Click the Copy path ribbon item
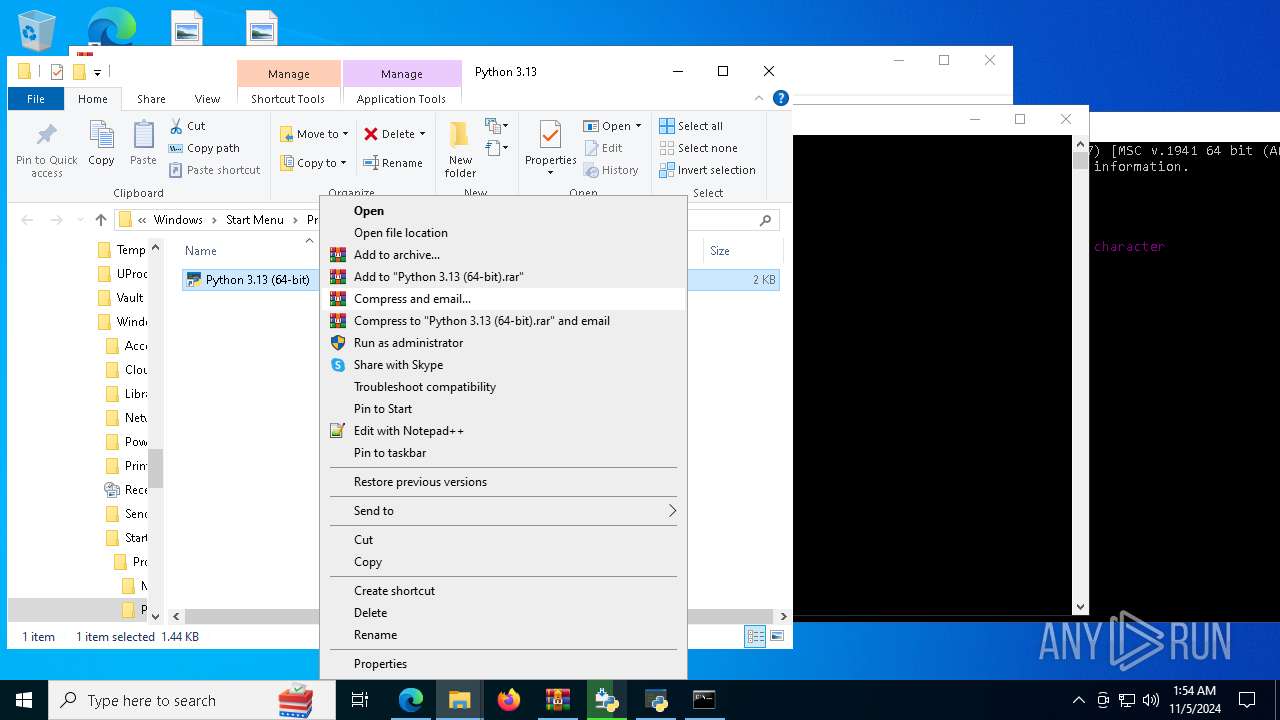This screenshot has height=720, width=1280. pyautogui.click(x=204, y=148)
